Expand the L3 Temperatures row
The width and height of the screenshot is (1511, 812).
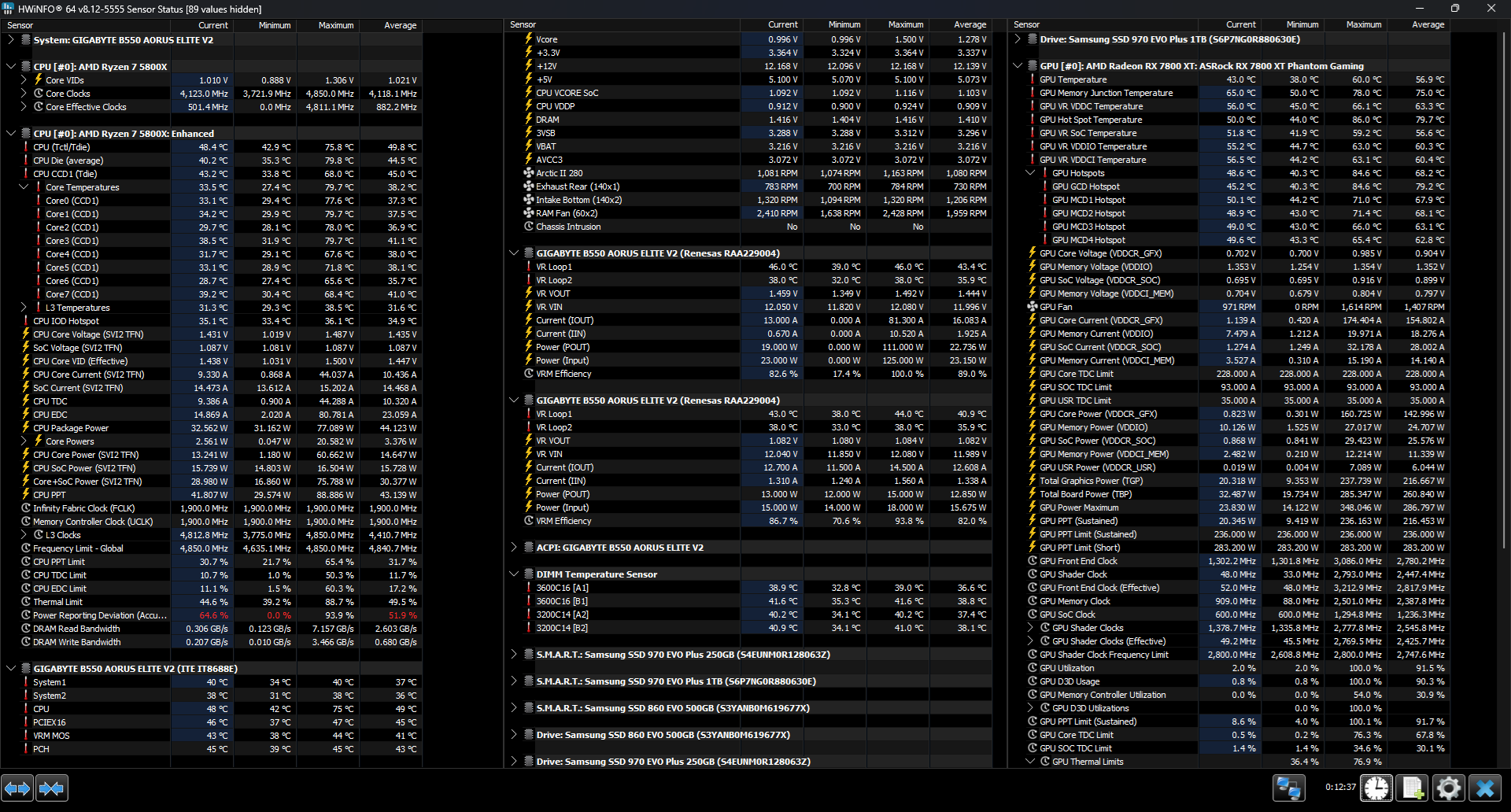pyautogui.click(x=24, y=308)
